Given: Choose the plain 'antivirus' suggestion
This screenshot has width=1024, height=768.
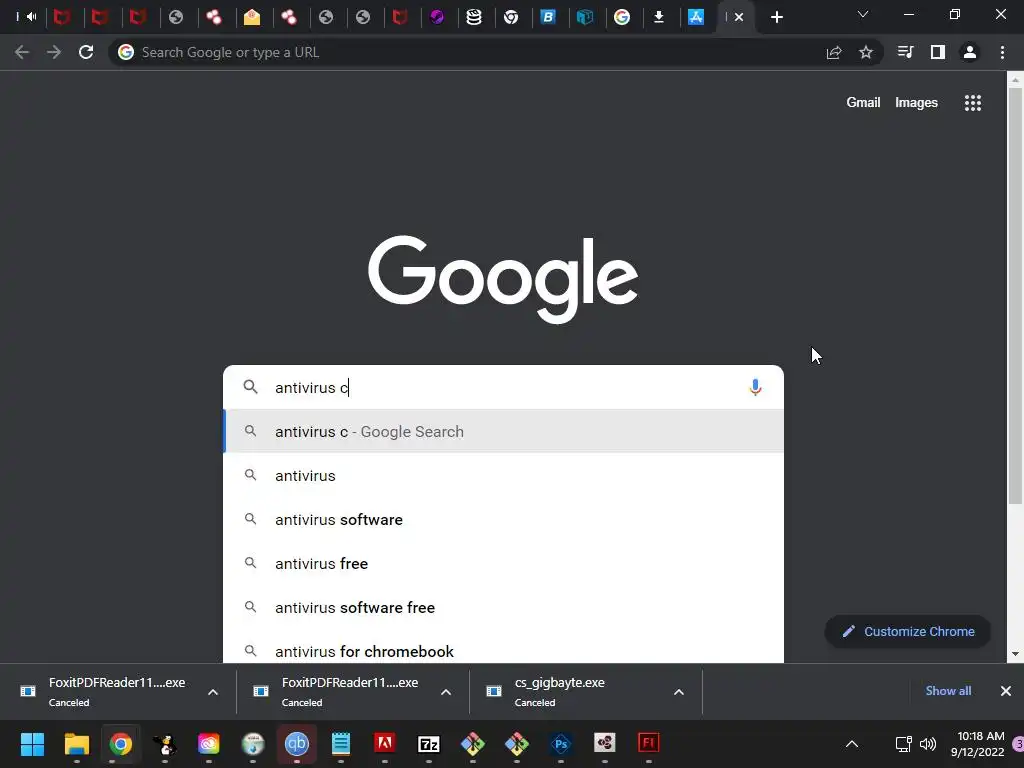Looking at the screenshot, I should click(x=503, y=475).
